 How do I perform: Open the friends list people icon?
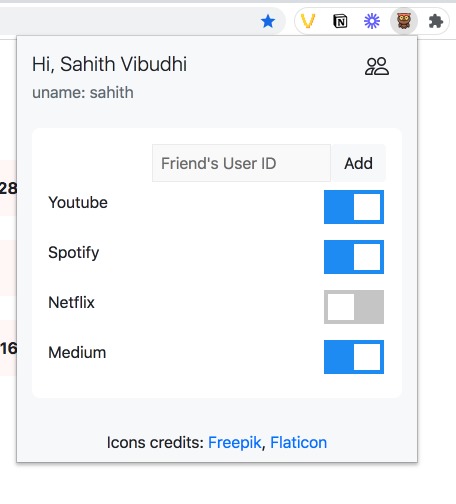click(377, 66)
